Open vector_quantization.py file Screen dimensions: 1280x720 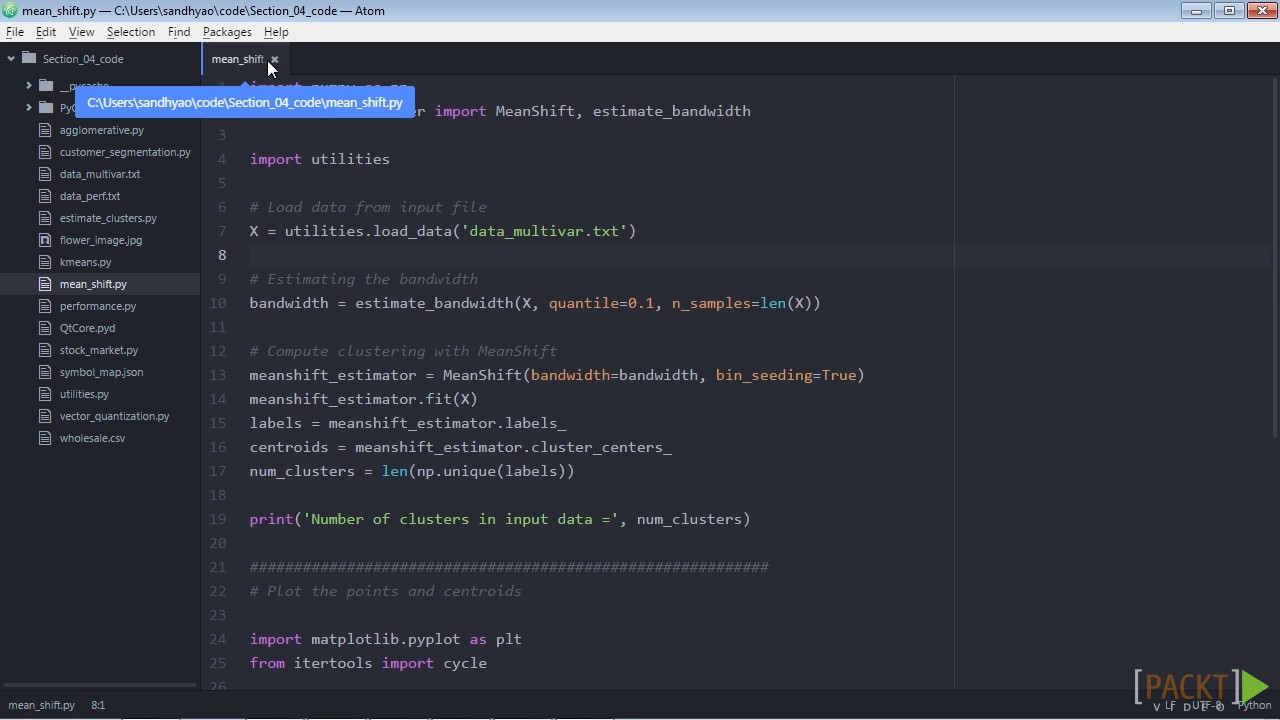(114, 416)
